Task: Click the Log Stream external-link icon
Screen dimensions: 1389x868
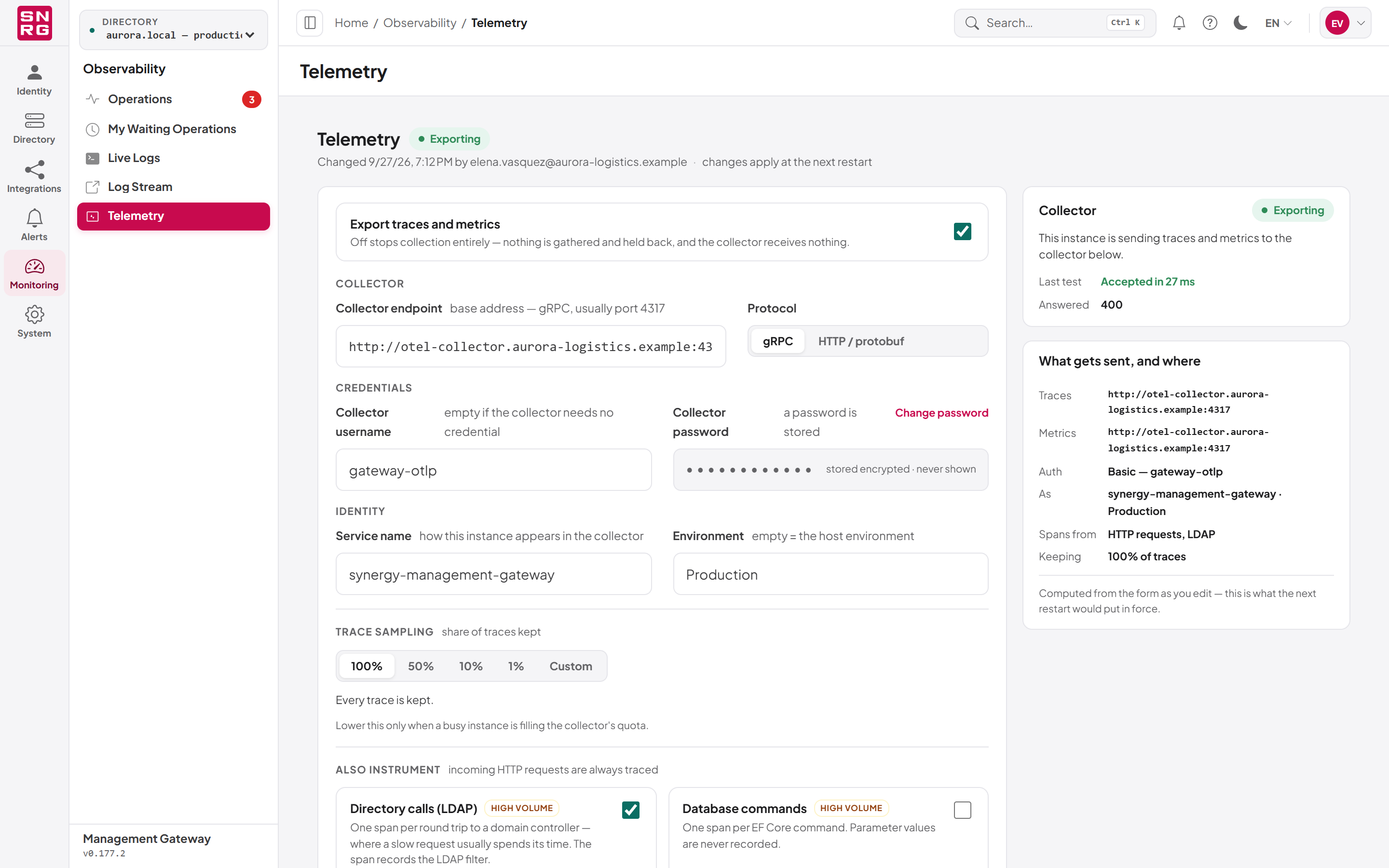Action: (93, 187)
